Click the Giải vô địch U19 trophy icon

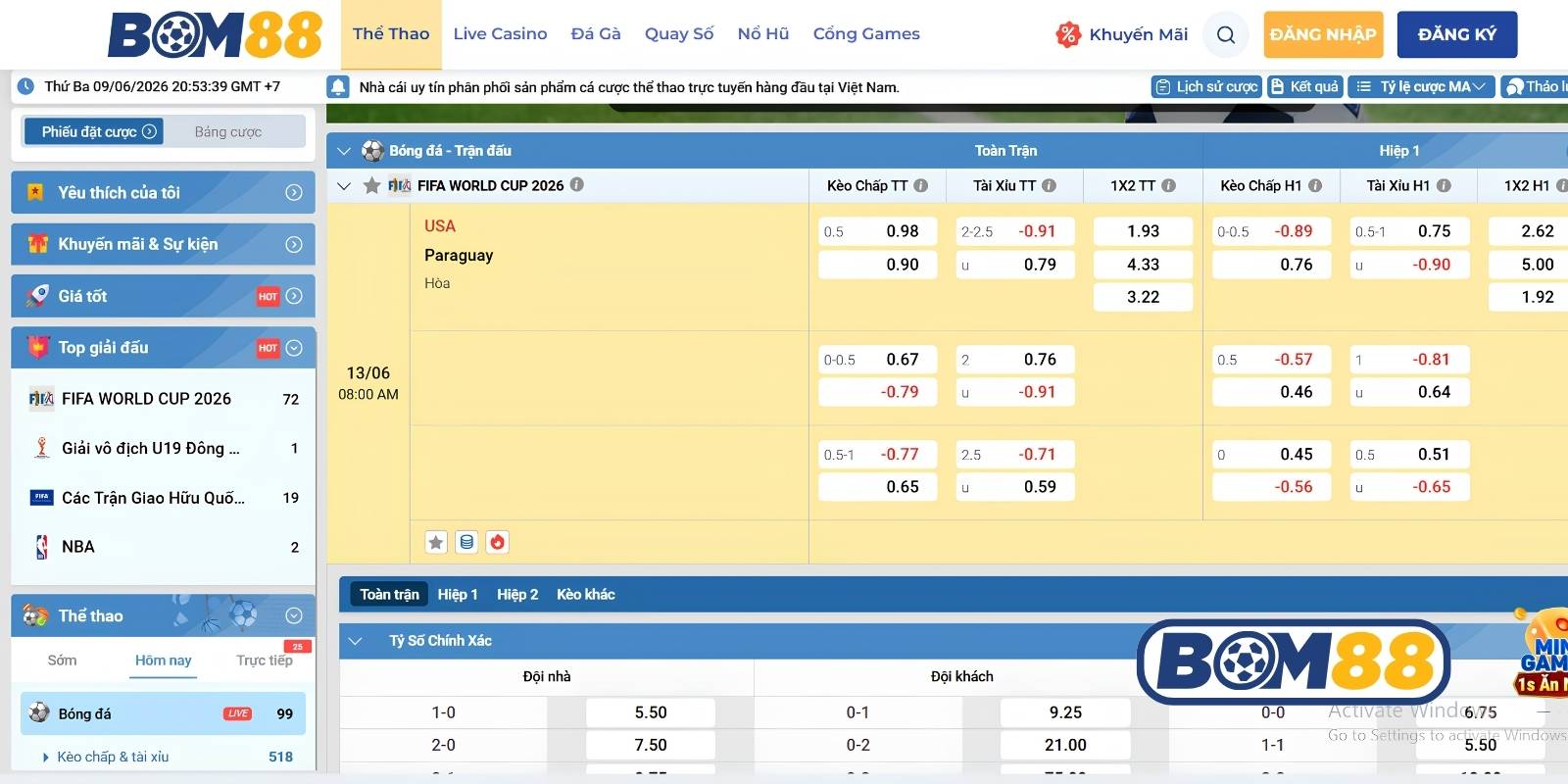[41, 448]
